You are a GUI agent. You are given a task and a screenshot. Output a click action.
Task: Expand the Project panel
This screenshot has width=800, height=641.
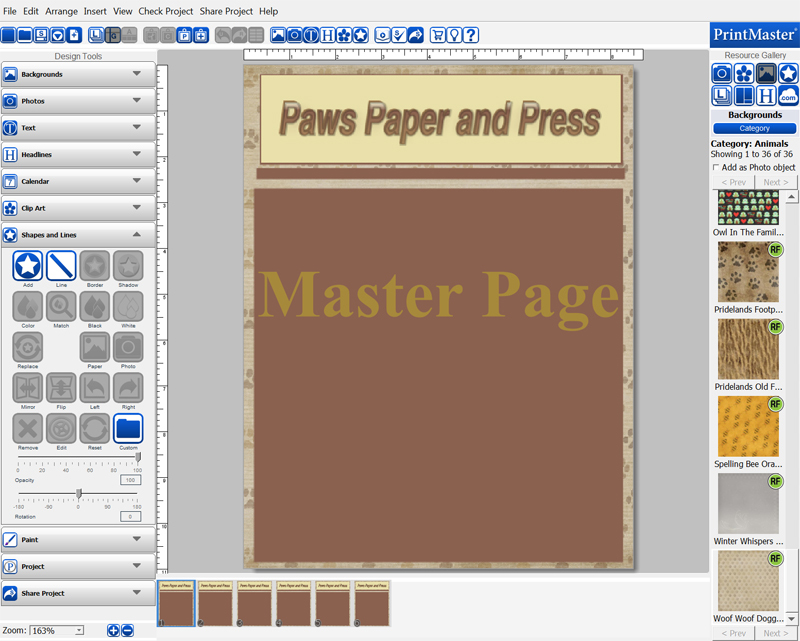click(x=79, y=566)
